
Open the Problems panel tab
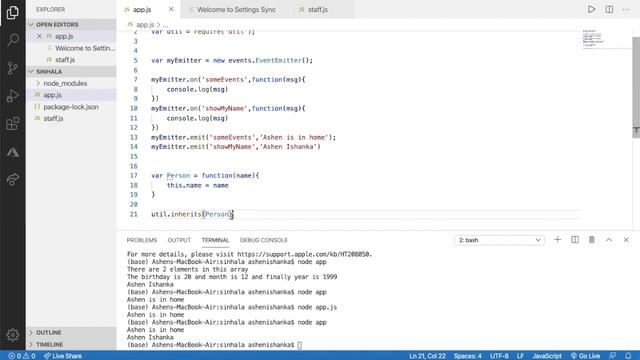[142, 240]
